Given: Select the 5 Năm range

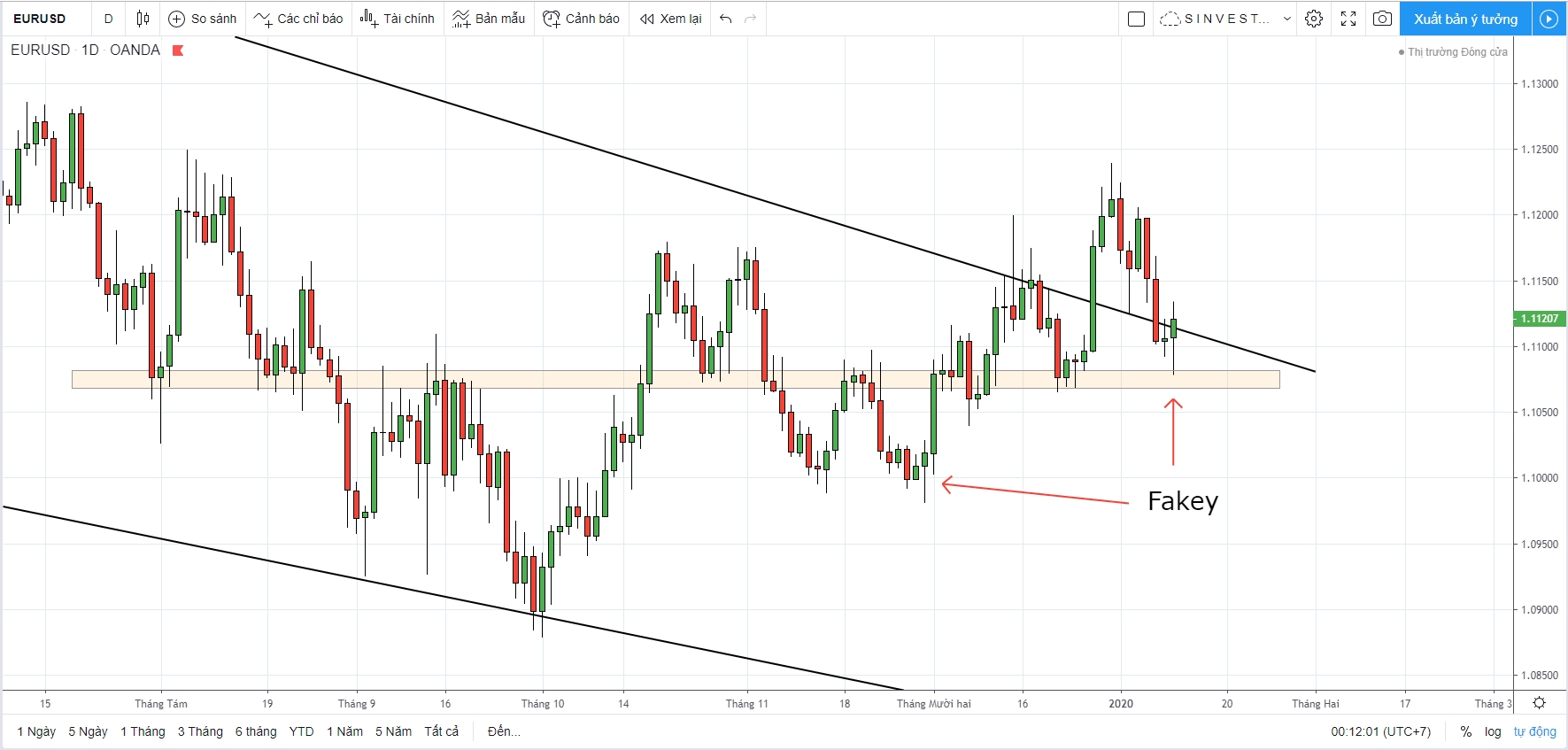Looking at the screenshot, I should (x=393, y=731).
